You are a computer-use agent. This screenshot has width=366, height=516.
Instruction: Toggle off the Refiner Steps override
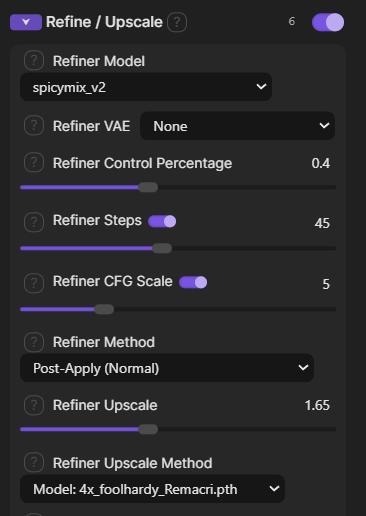(162, 221)
